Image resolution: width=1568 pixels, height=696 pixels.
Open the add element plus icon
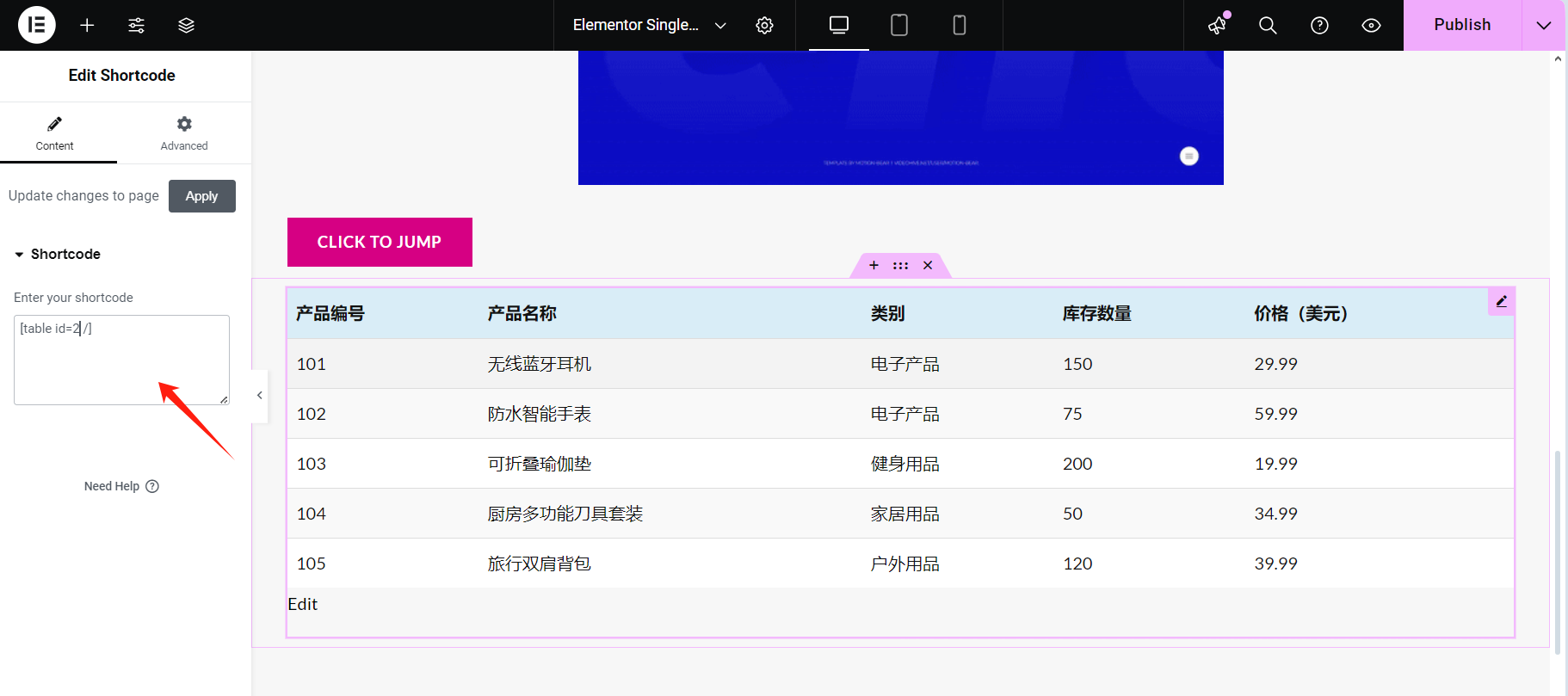87,25
